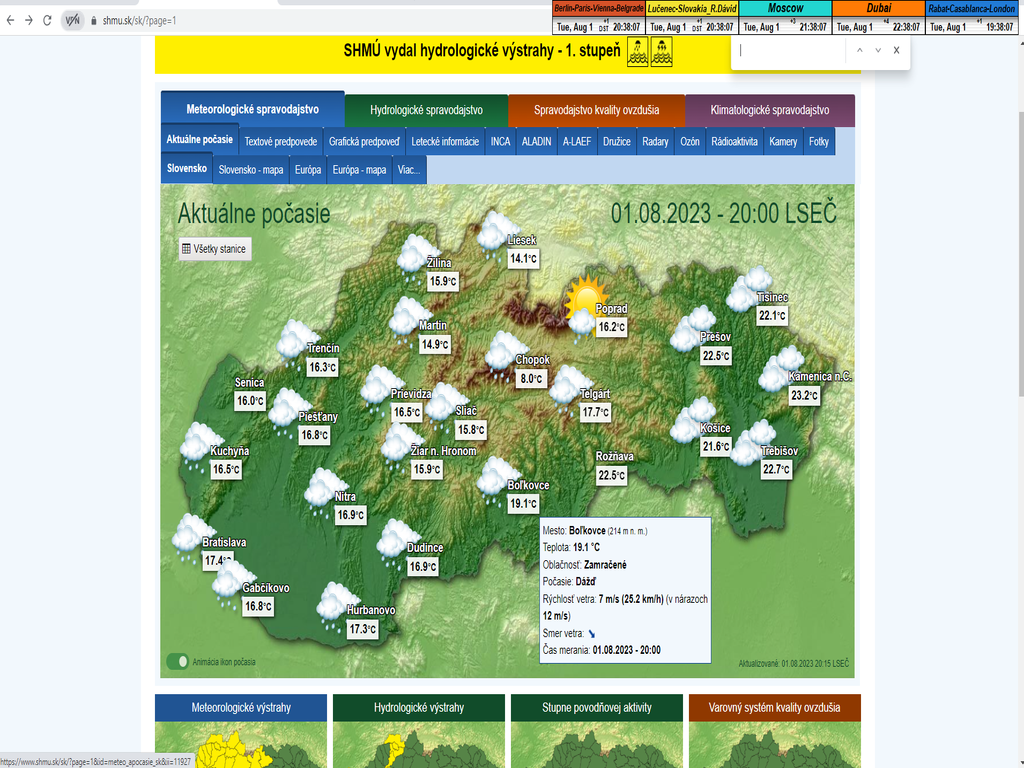Open Meteorologické výstrahy panel header
Viewport: 1024px width, 768px height.
pyautogui.click(x=241, y=707)
